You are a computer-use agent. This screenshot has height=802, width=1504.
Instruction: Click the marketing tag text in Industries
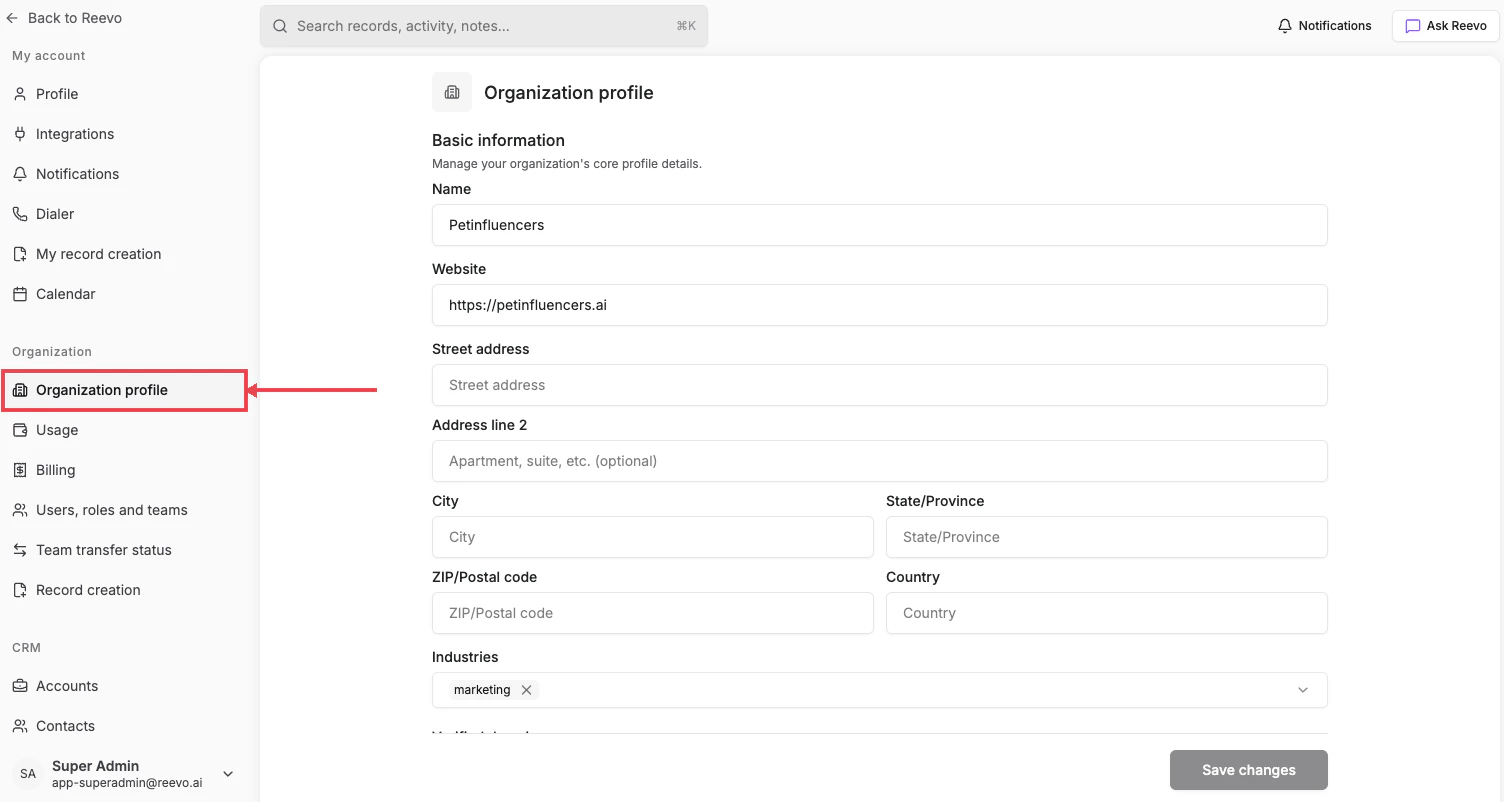(x=482, y=690)
